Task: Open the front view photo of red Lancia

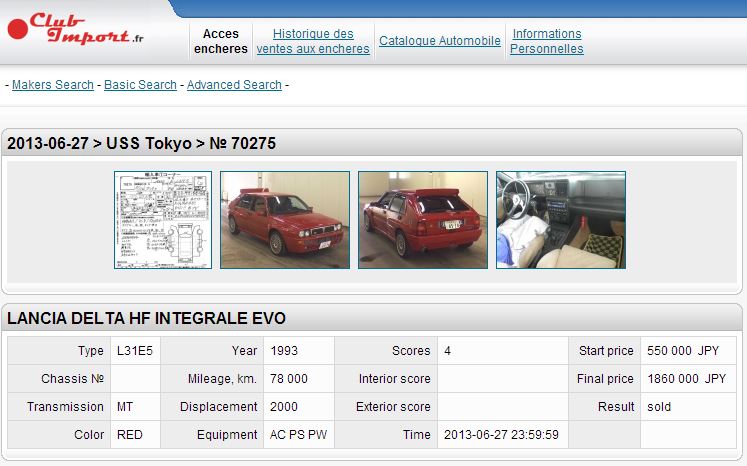Action: tap(285, 220)
